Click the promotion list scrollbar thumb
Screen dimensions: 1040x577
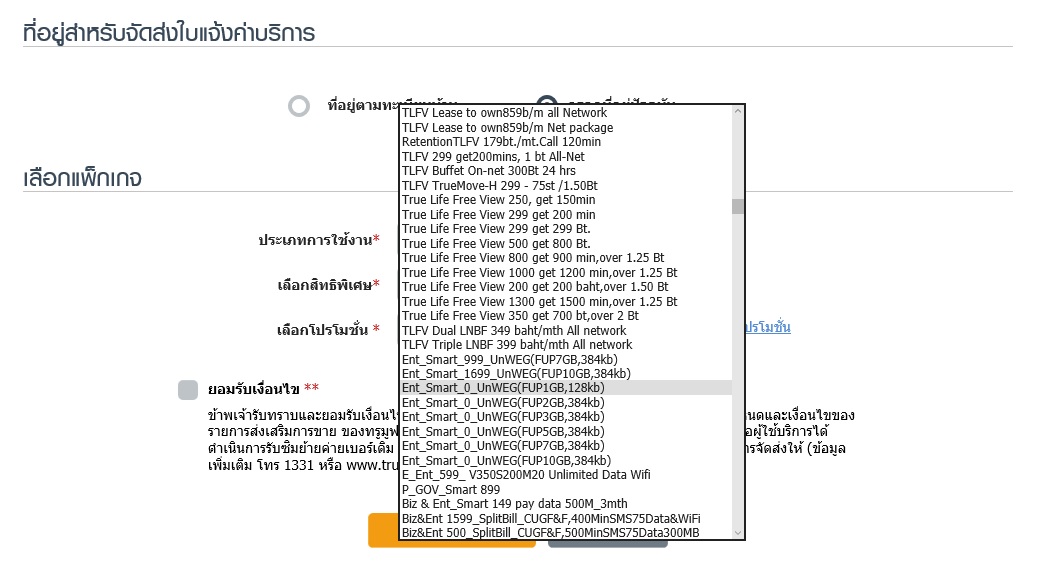(x=738, y=206)
